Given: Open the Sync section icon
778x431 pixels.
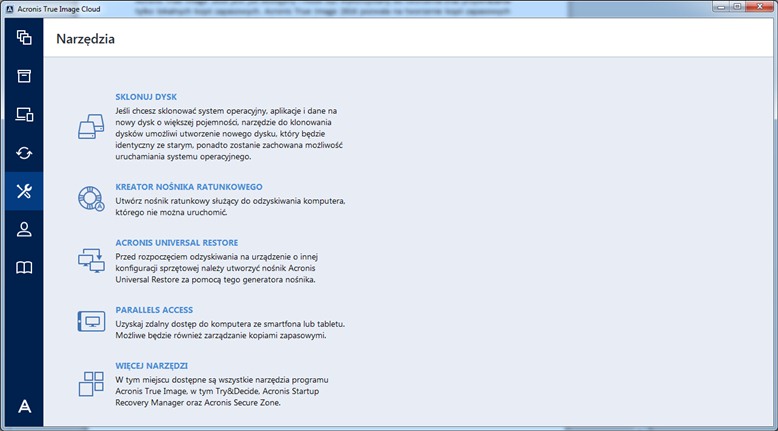Looking at the screenshot, I should [24, 153].
